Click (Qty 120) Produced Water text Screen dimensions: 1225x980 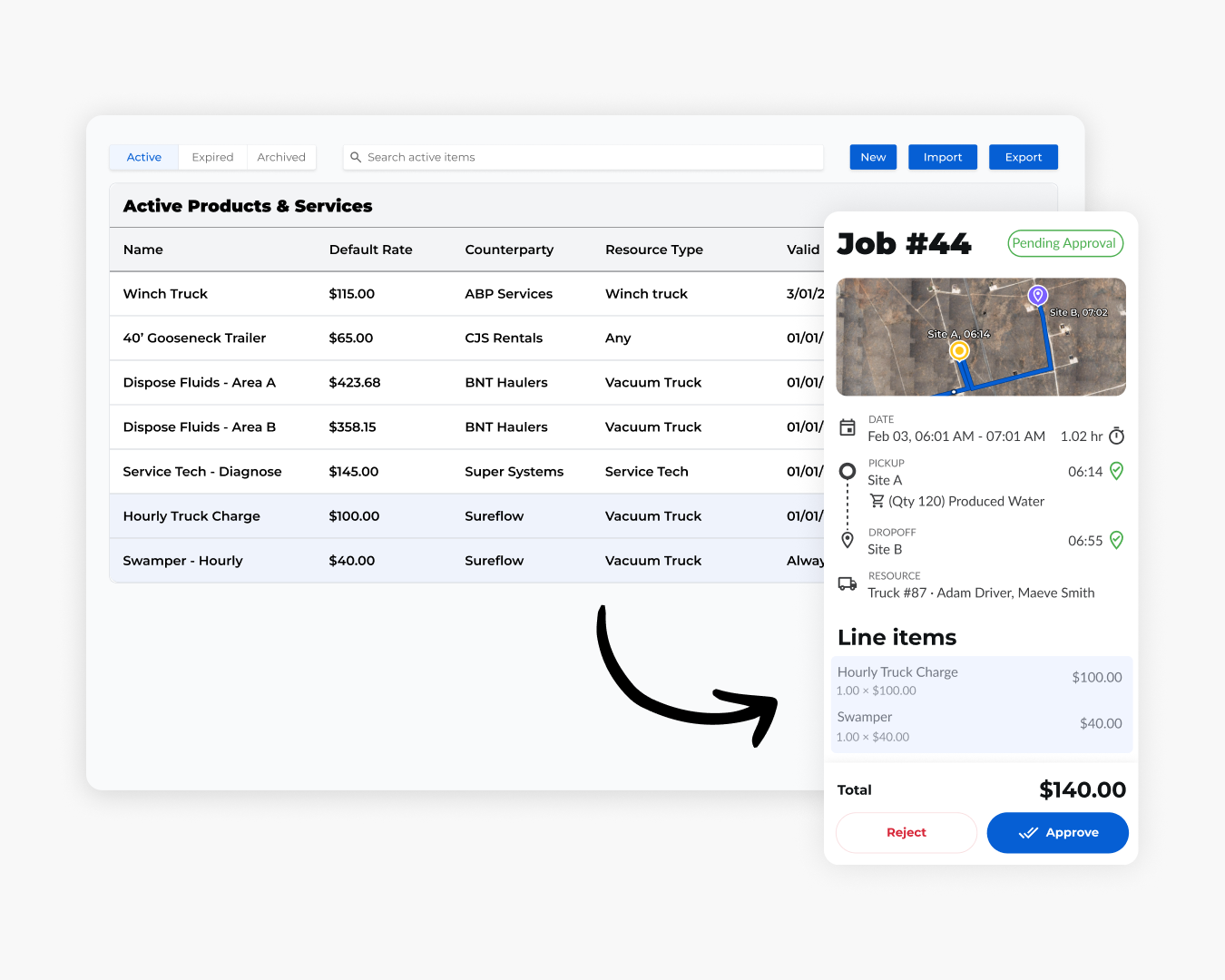pos(966,501)
